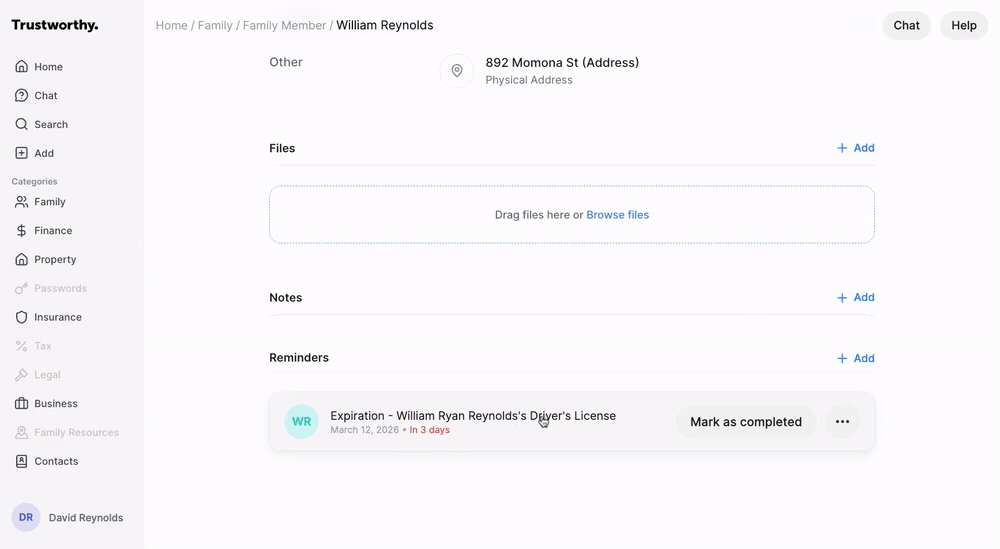1000x549 pixels.
Task: Add a new reminder
Action: 856,358
